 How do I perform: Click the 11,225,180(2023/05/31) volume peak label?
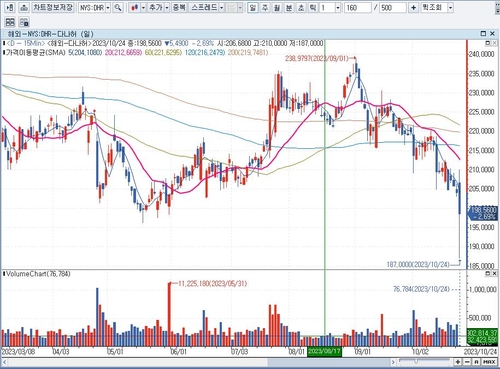coord(213,284)
